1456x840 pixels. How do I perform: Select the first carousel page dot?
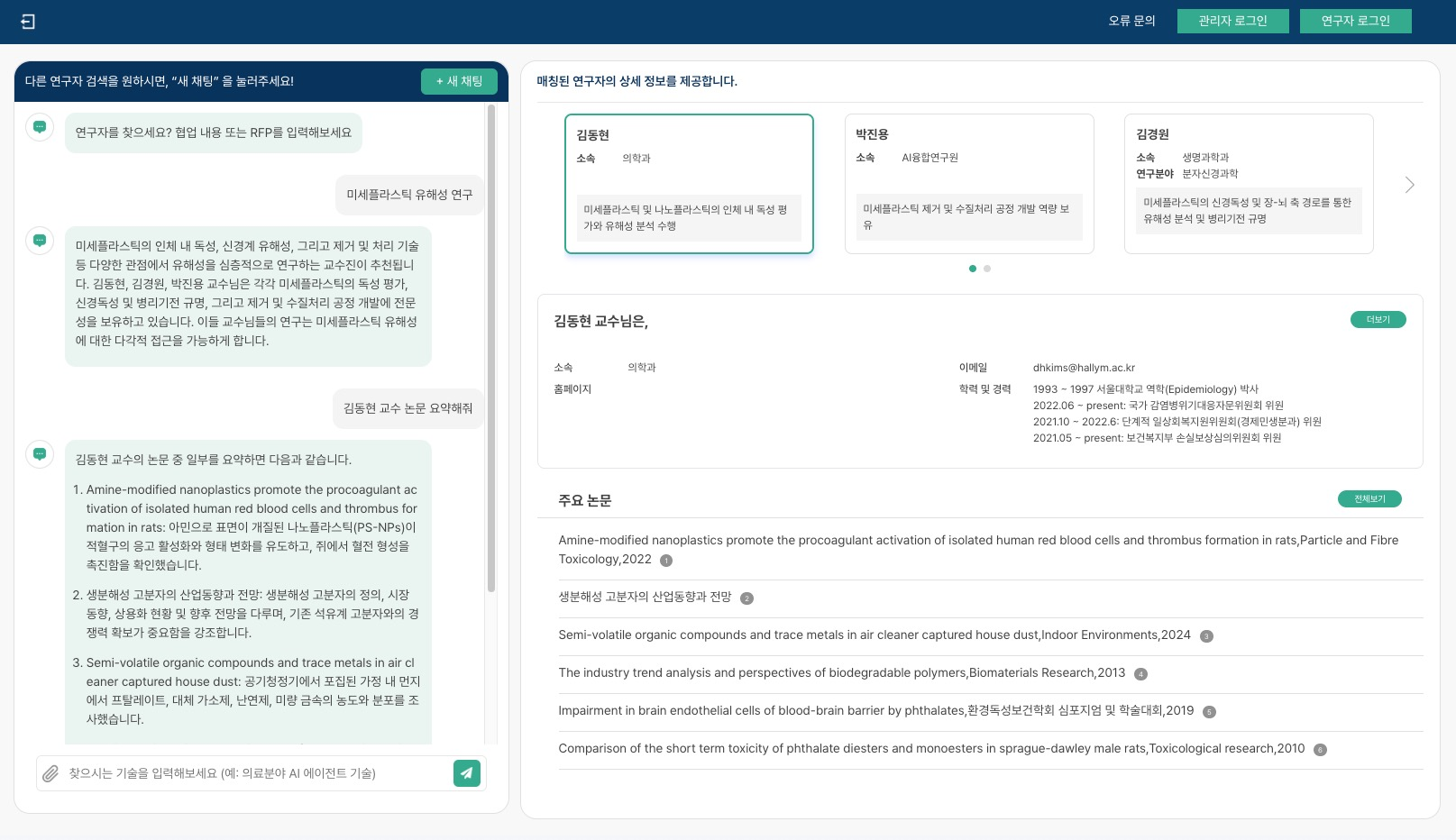[x=972, y=269]
